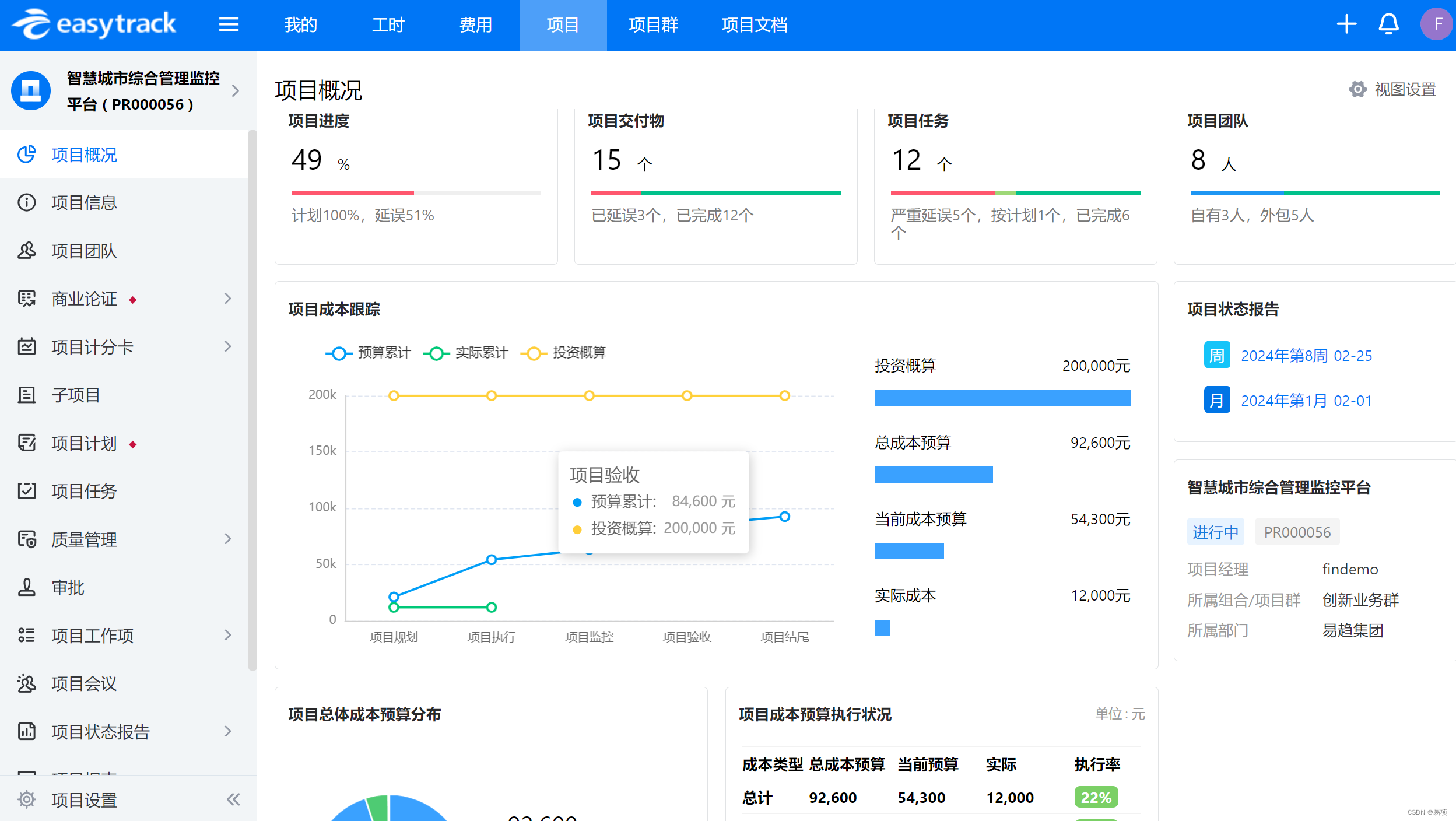The image size is (1456, 821).
Task: Toggle the hamburger menu icon
Action: 229,24
